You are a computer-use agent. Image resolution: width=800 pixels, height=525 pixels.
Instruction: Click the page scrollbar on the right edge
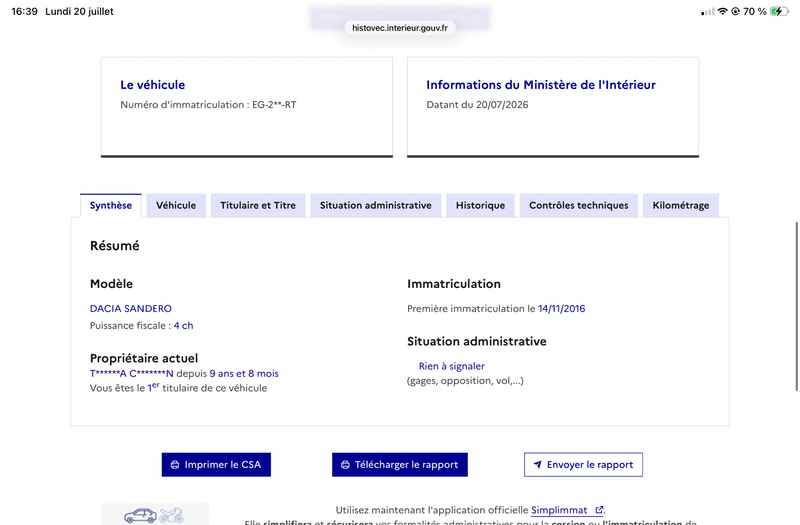click(796, 306)
